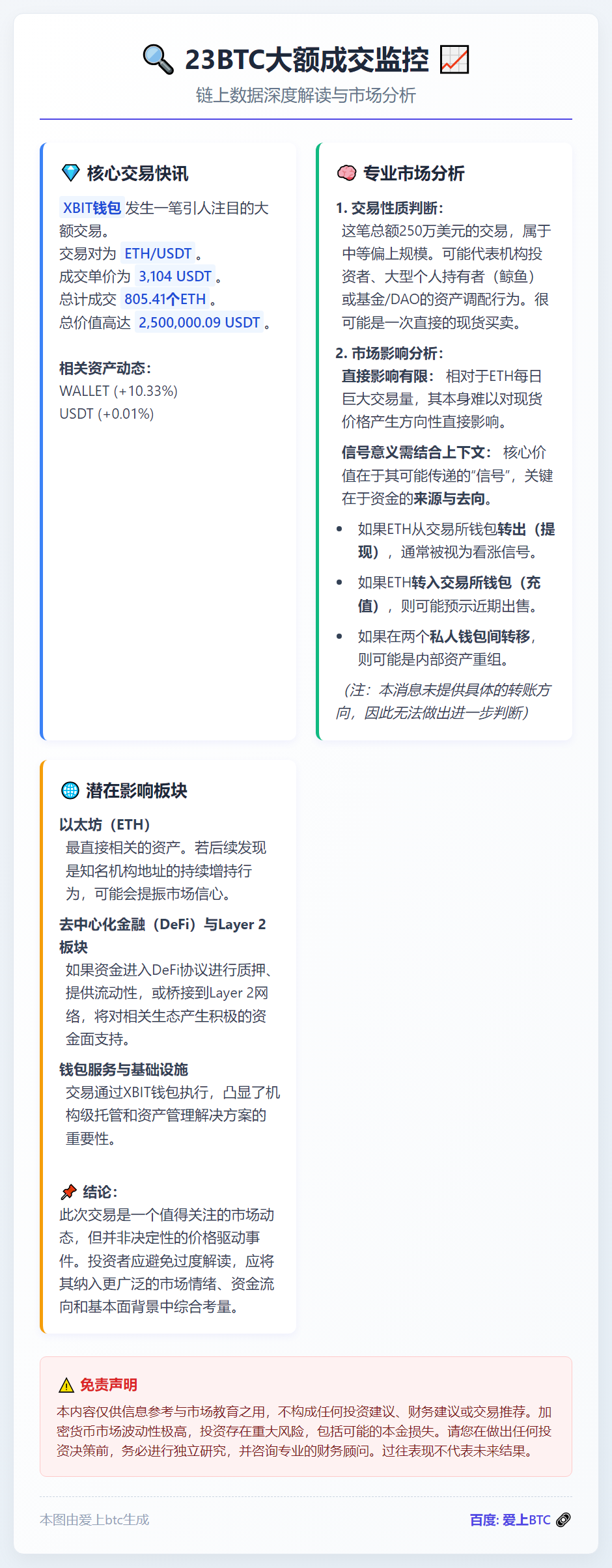
Task: Click the 结论 heading text
Action: point(100,1192)
